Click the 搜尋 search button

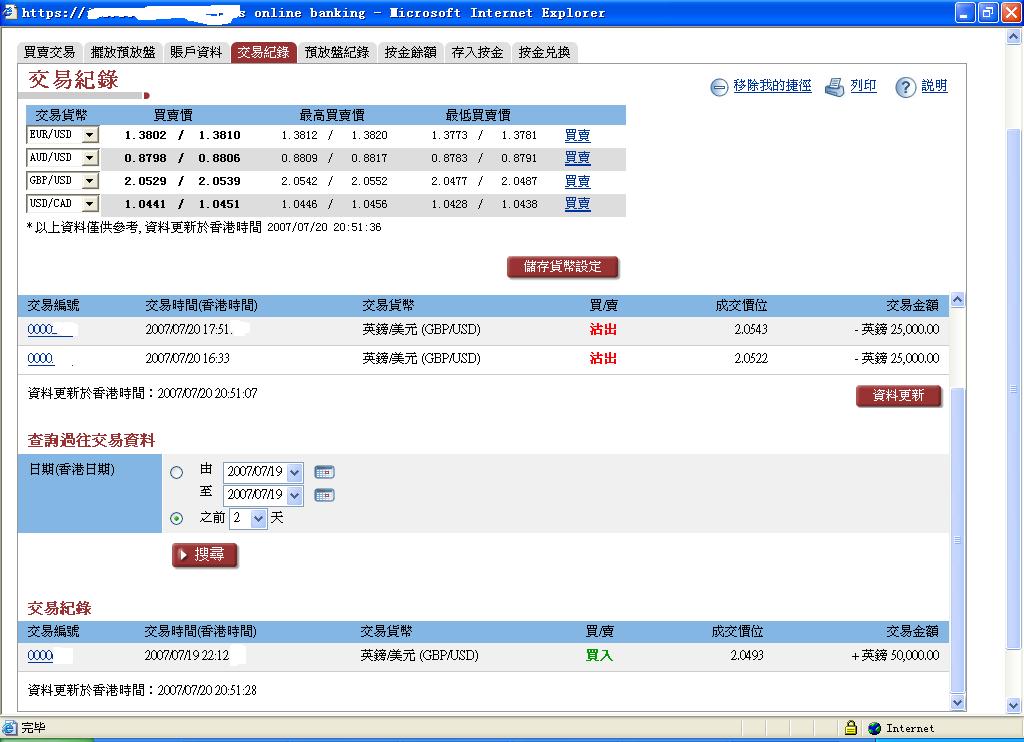click(204, 555)
